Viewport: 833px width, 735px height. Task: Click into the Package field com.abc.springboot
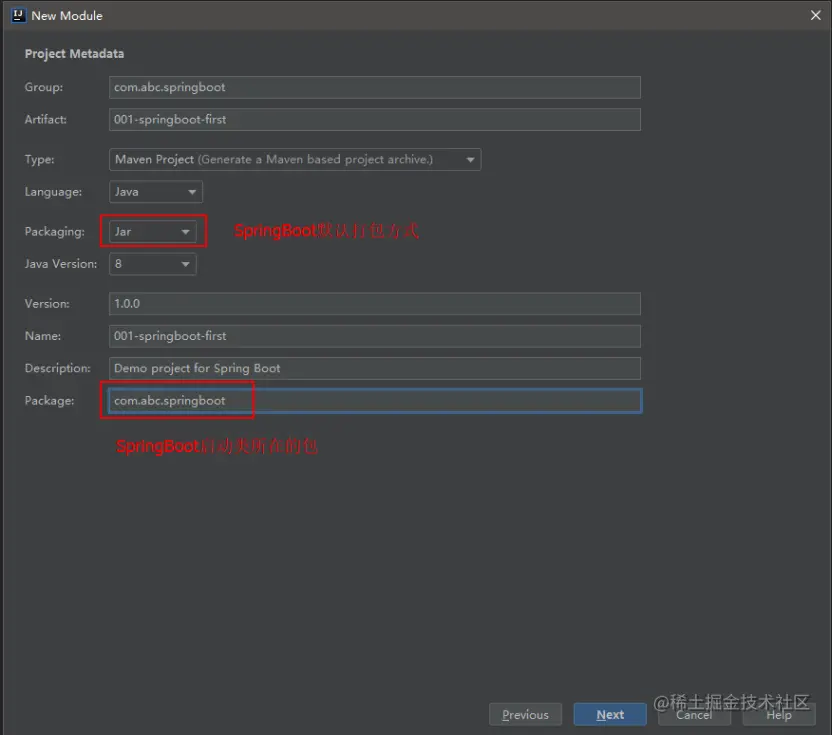point(375,401)
